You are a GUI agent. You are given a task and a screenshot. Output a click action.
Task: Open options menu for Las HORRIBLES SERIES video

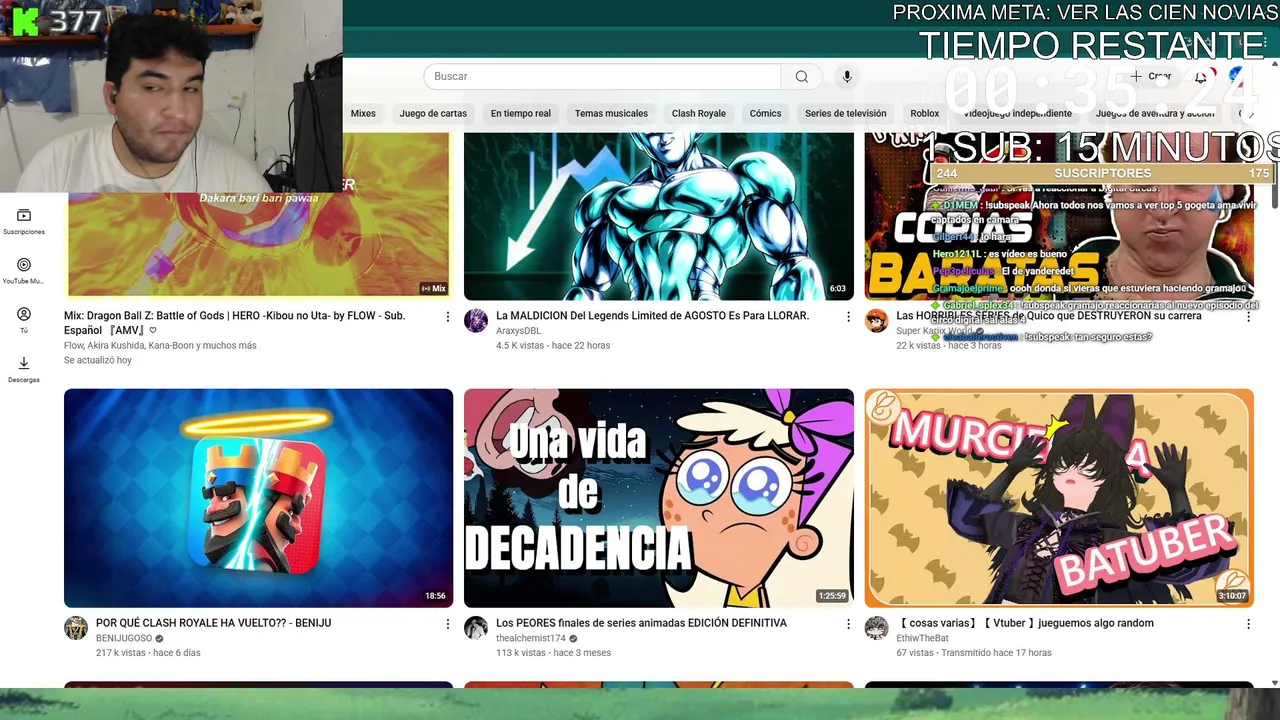(x=1248, y=316)
